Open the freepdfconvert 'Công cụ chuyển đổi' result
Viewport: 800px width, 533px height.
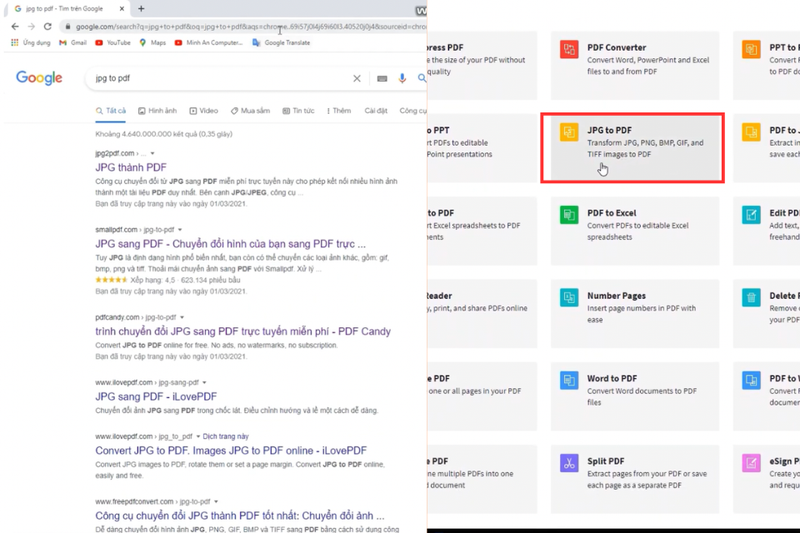[x=240, y=516]
